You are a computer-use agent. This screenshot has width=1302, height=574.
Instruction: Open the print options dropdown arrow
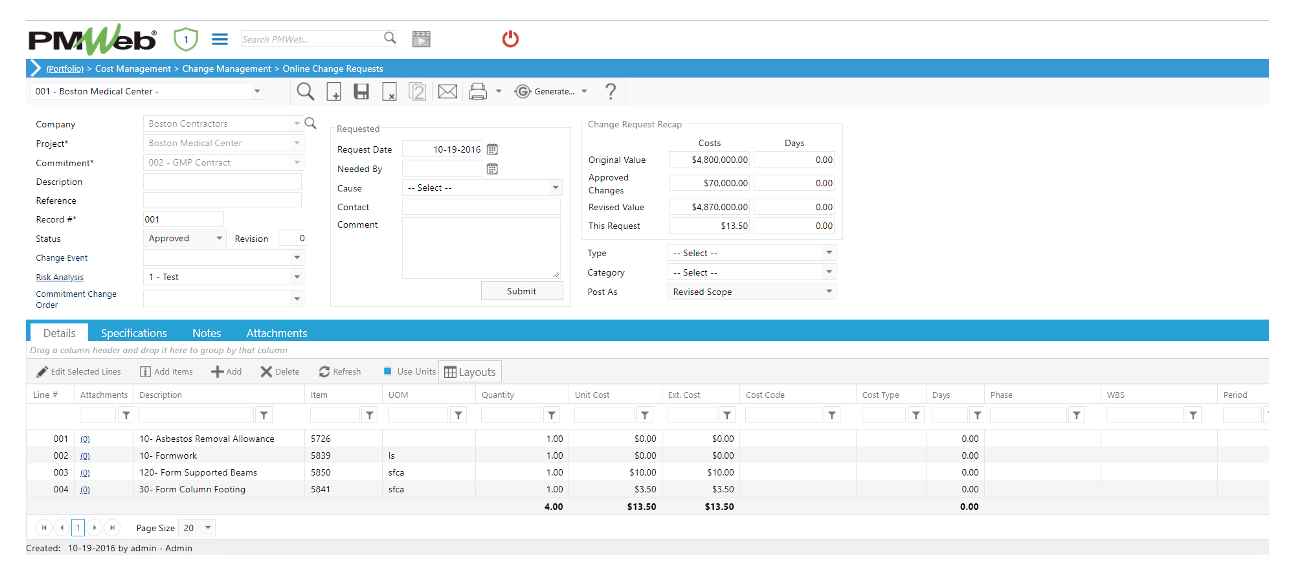498,92
